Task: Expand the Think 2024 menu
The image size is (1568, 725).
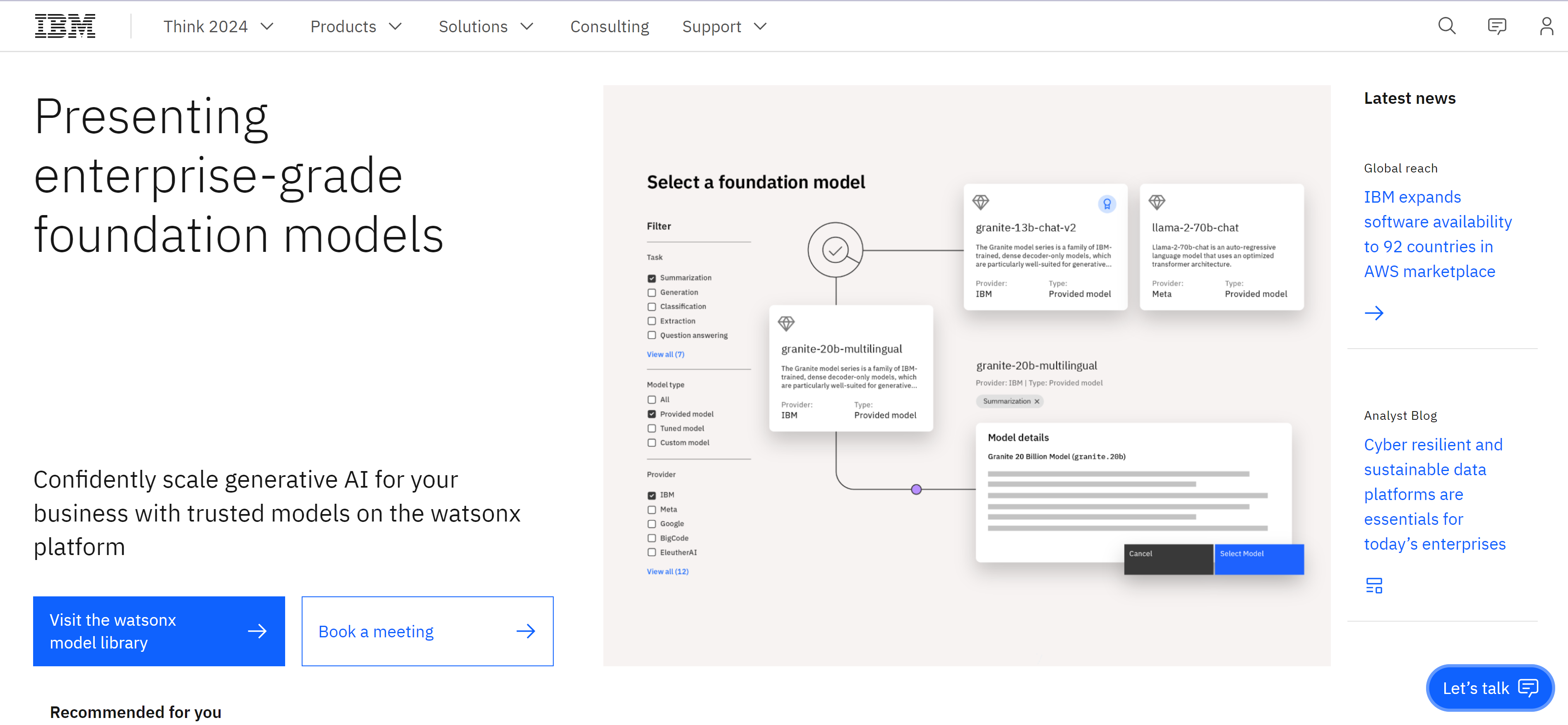Action: (219, 26)
